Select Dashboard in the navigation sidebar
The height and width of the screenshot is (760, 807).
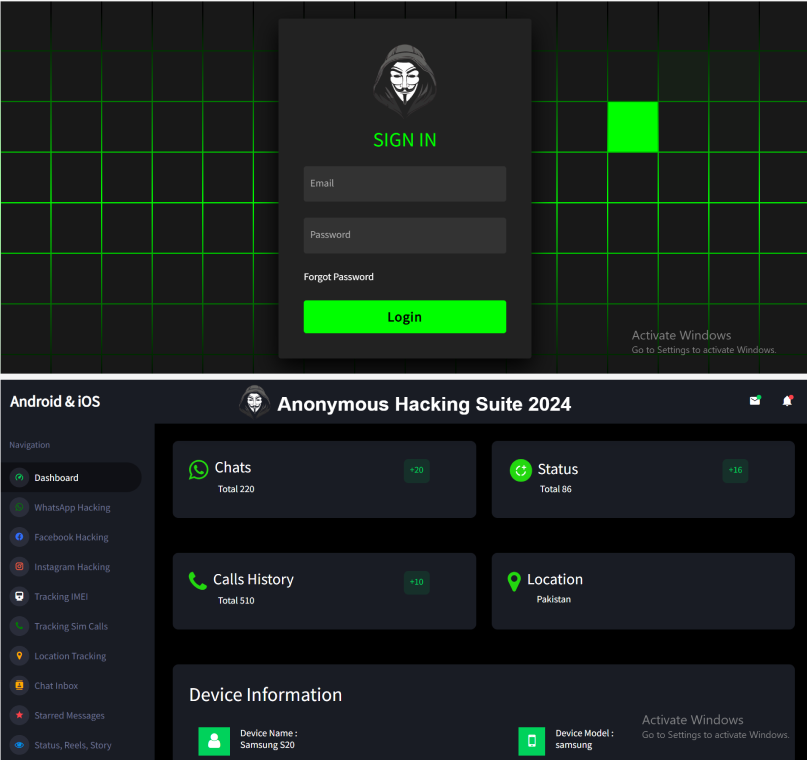click(56, 478)
